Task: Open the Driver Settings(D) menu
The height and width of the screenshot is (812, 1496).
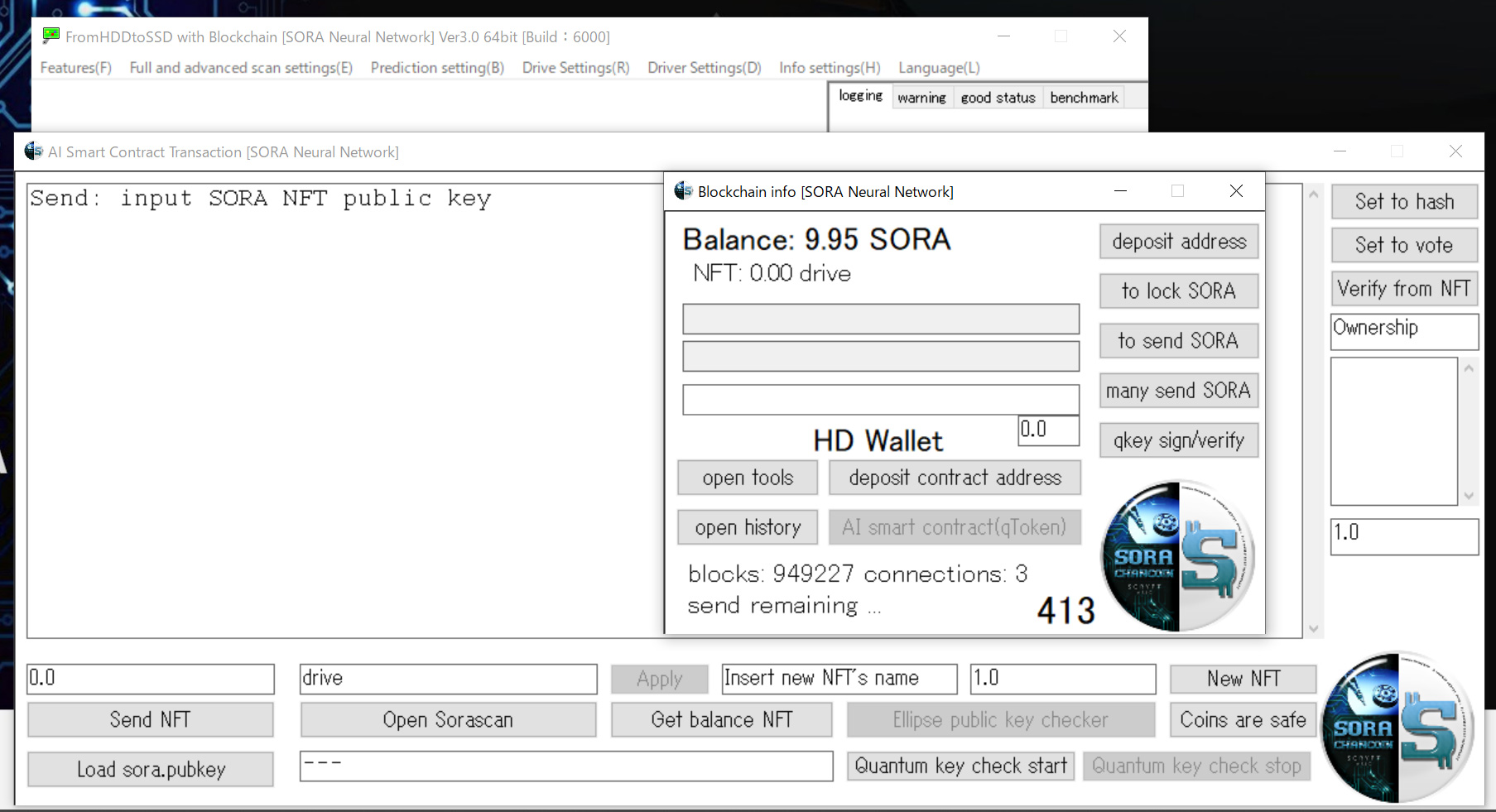Action: 705,68
